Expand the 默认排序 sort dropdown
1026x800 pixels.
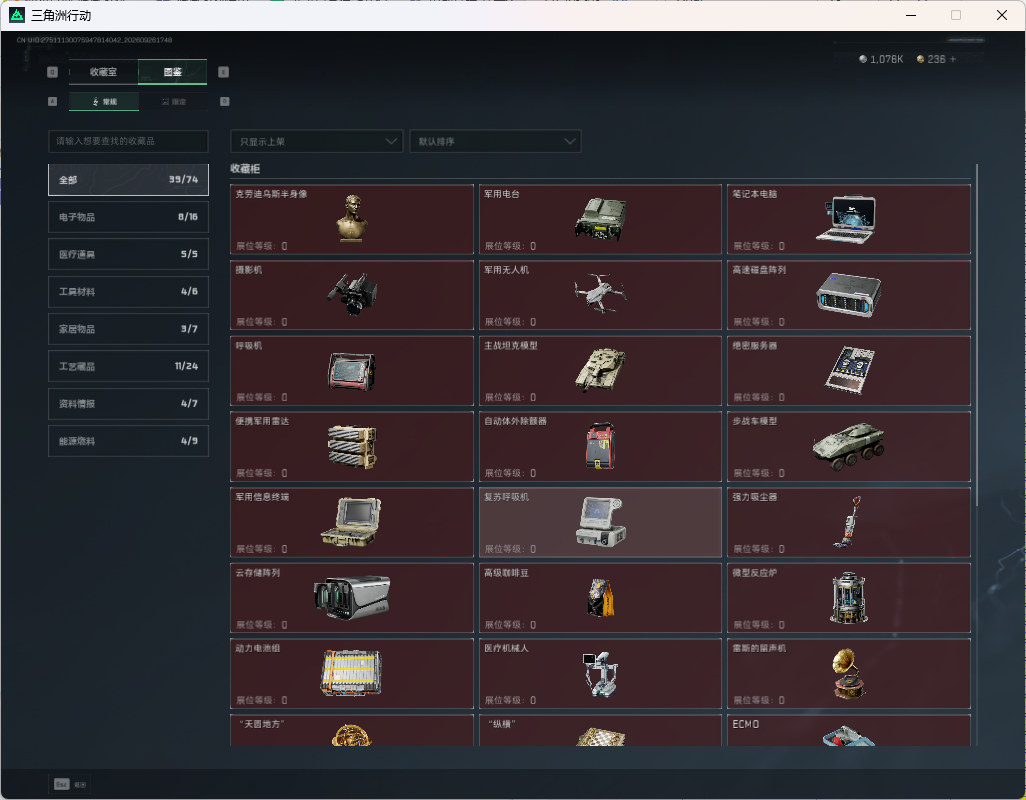495,141
